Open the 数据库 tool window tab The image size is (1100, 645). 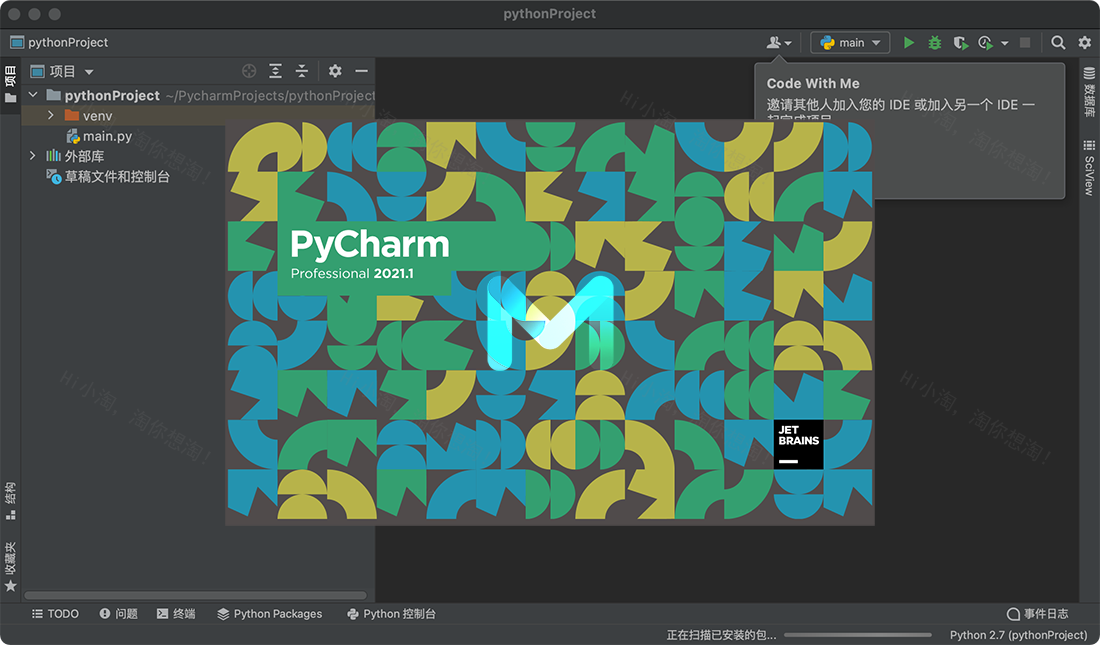tap(1089, 92)
